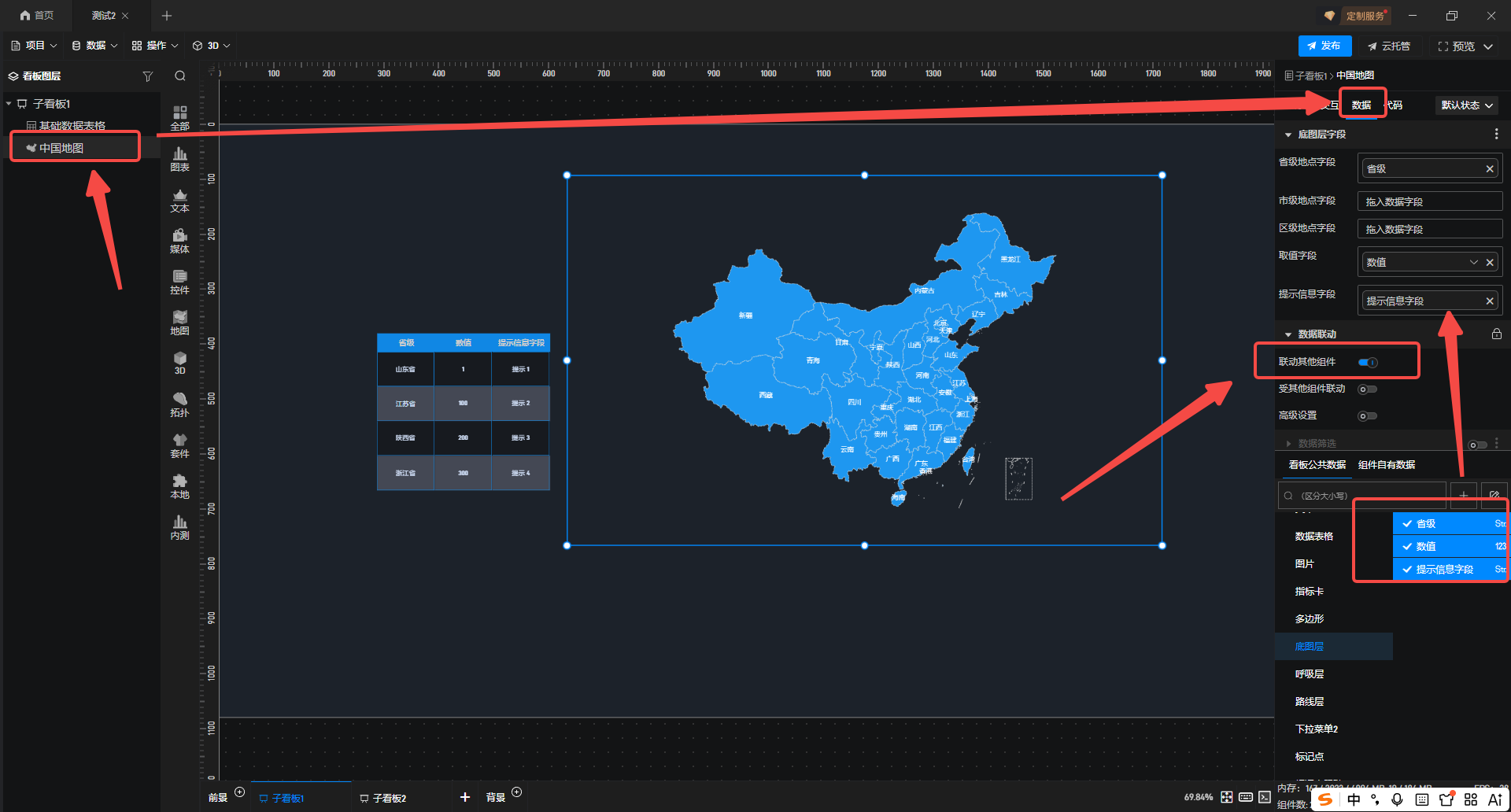The image size is (1511, 812).
Task: Enable the 受其他组件联动 switch
Action: pyautogui.click(x=1368, y=389)
